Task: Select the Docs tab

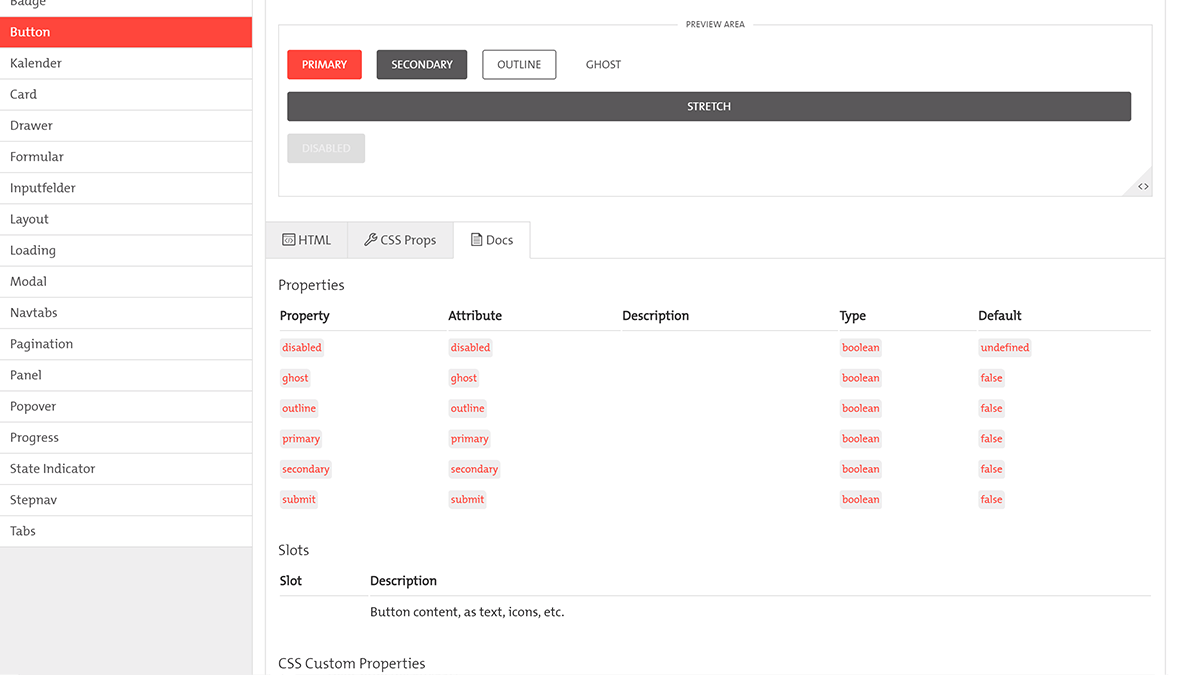Action: click(x=492, y=239)
